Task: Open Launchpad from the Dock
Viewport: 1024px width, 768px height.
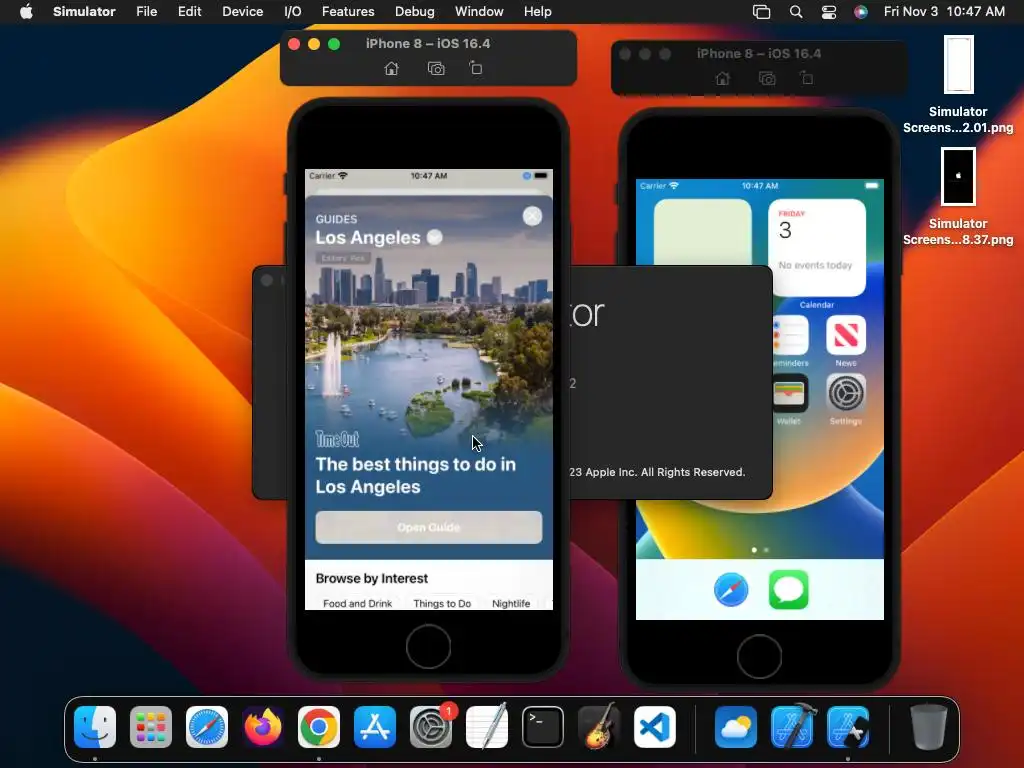Action: coord(151,727)
